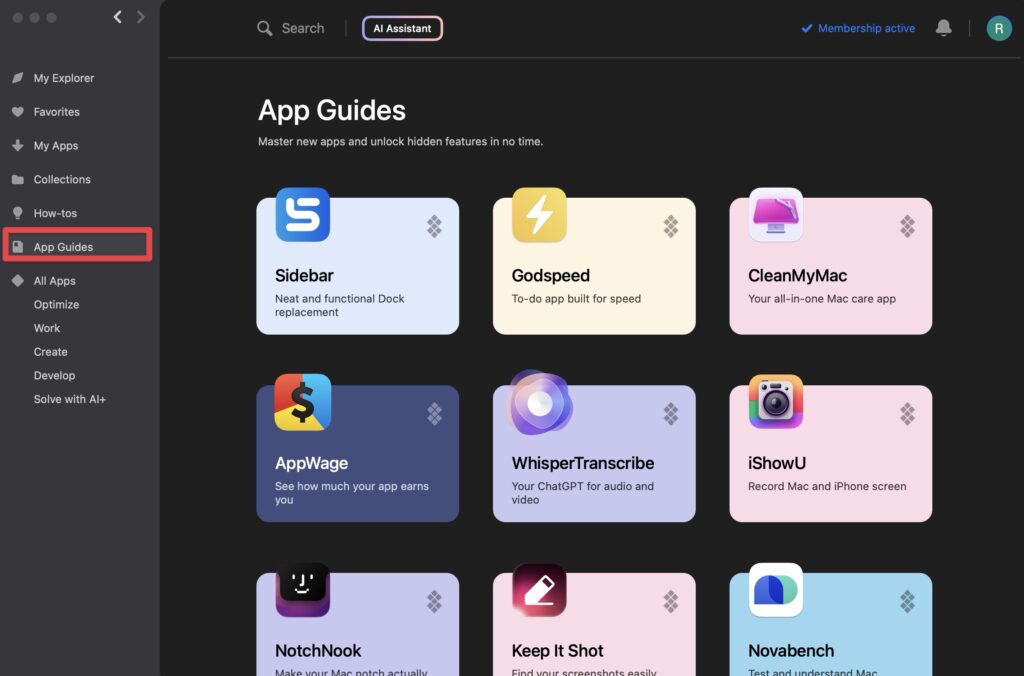This screenshot has width=1024, height=676.
Task: Click the Setapp diamond icon on AppWage card
Action: click(434, 414)
